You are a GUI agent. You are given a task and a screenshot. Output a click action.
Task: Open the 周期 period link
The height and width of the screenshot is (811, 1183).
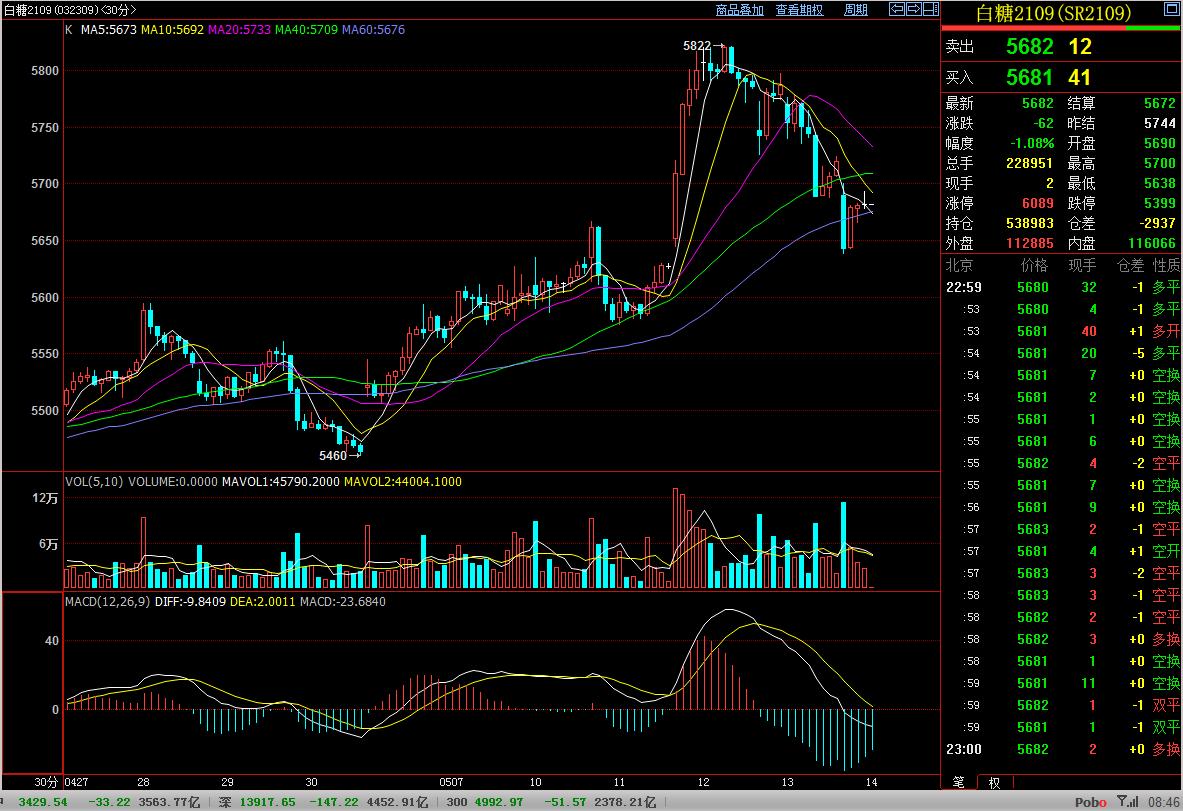point(856,10)
